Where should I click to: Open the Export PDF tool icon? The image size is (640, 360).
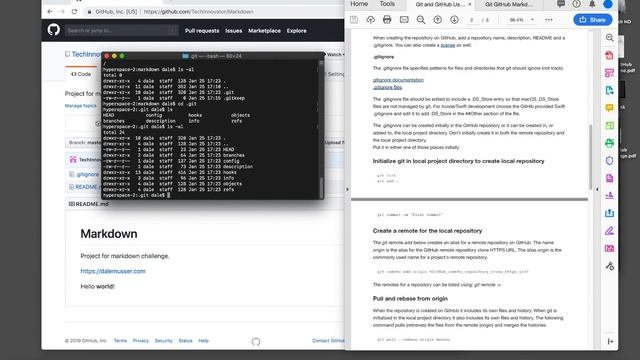point(609,90)
